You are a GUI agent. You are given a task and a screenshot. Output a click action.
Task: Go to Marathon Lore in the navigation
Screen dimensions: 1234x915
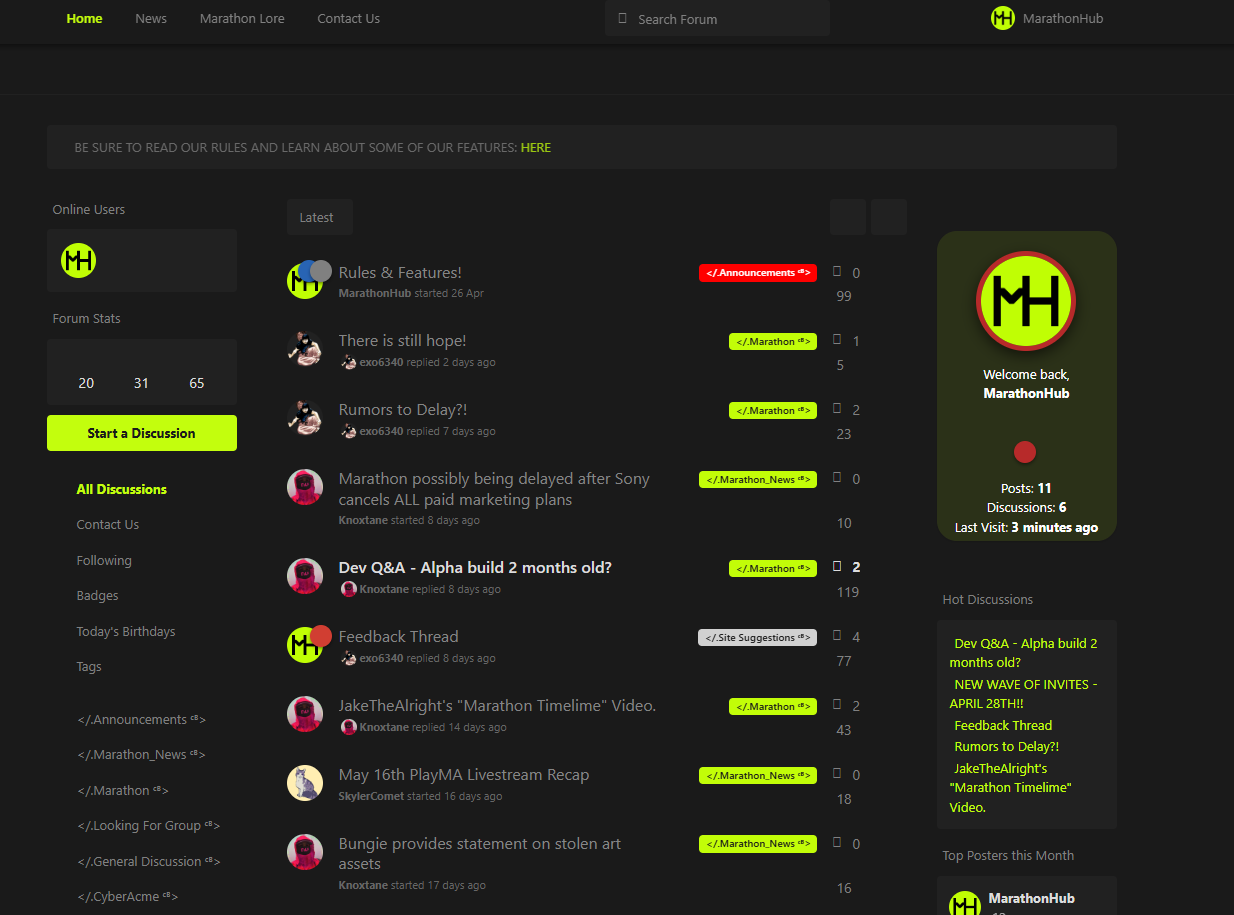242,18
